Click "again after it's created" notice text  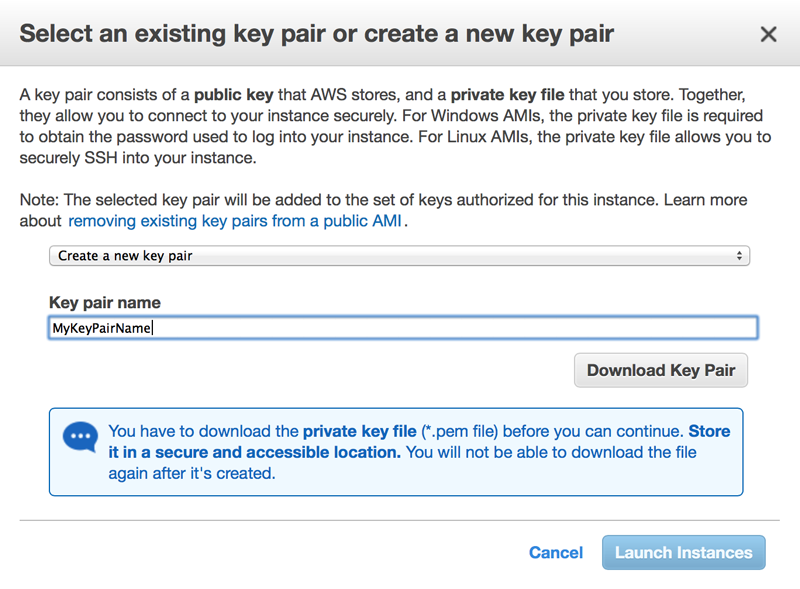[191, 473]
